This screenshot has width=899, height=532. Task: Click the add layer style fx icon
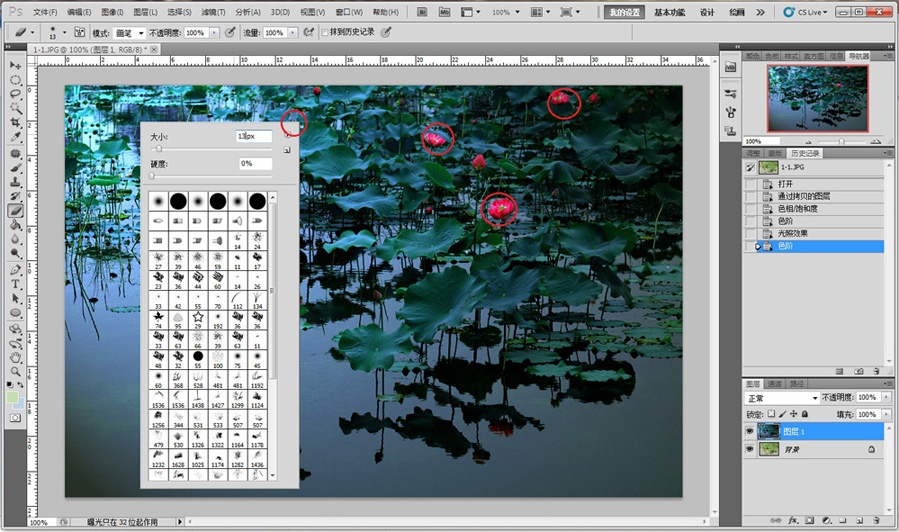(792, 521)
